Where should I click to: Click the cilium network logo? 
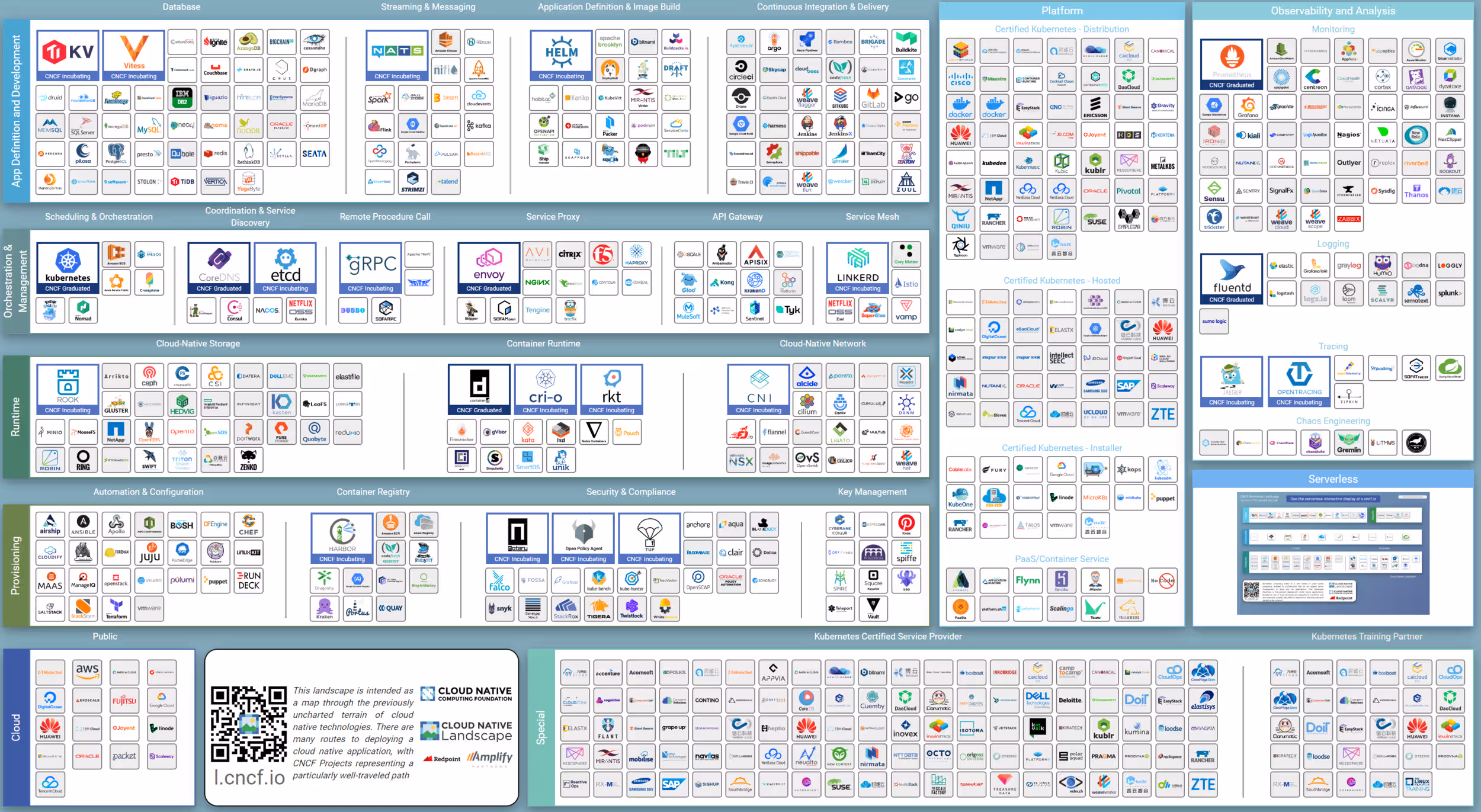[x=807, y=404]
